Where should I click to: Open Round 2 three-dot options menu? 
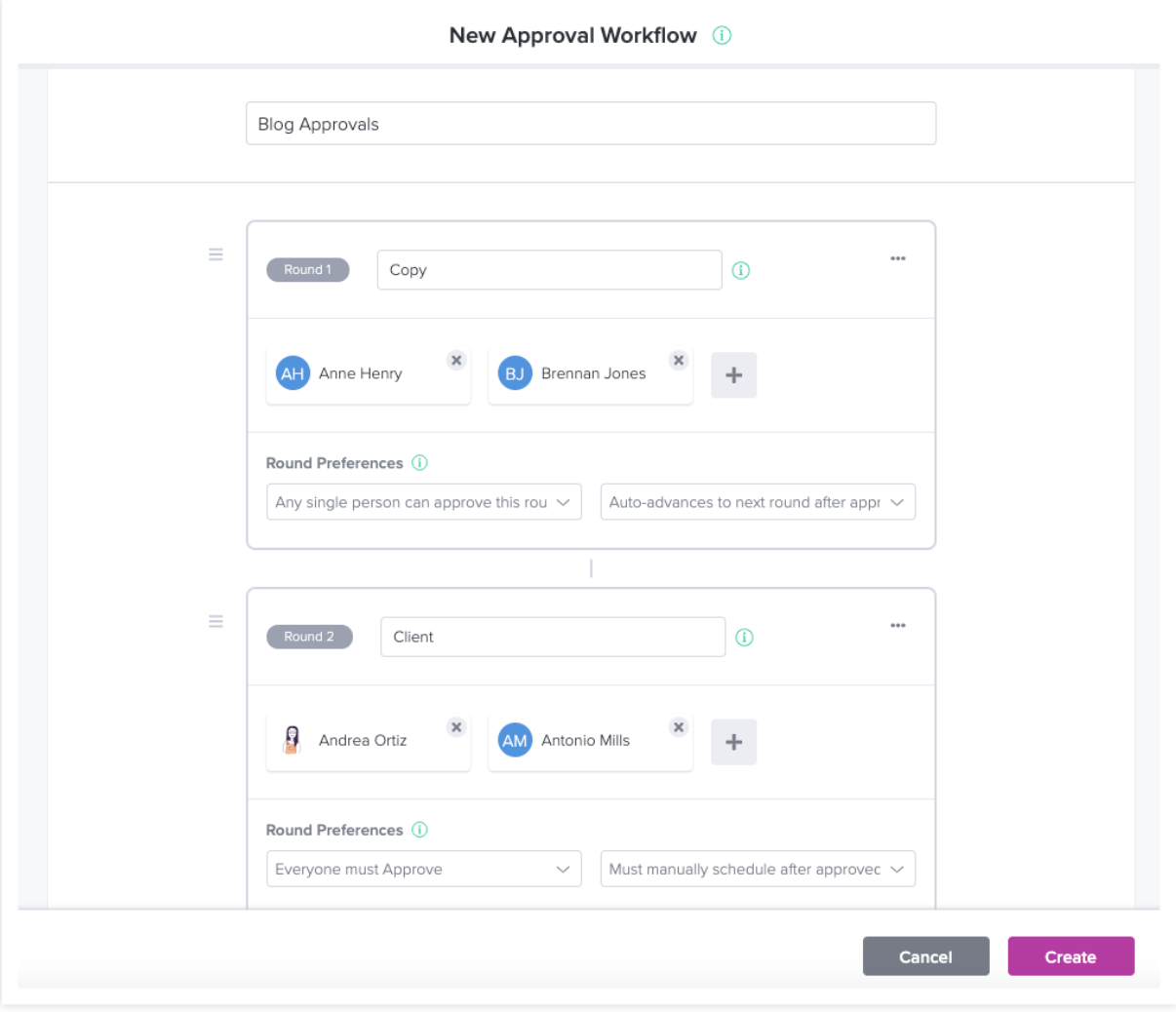coord(898,625)
